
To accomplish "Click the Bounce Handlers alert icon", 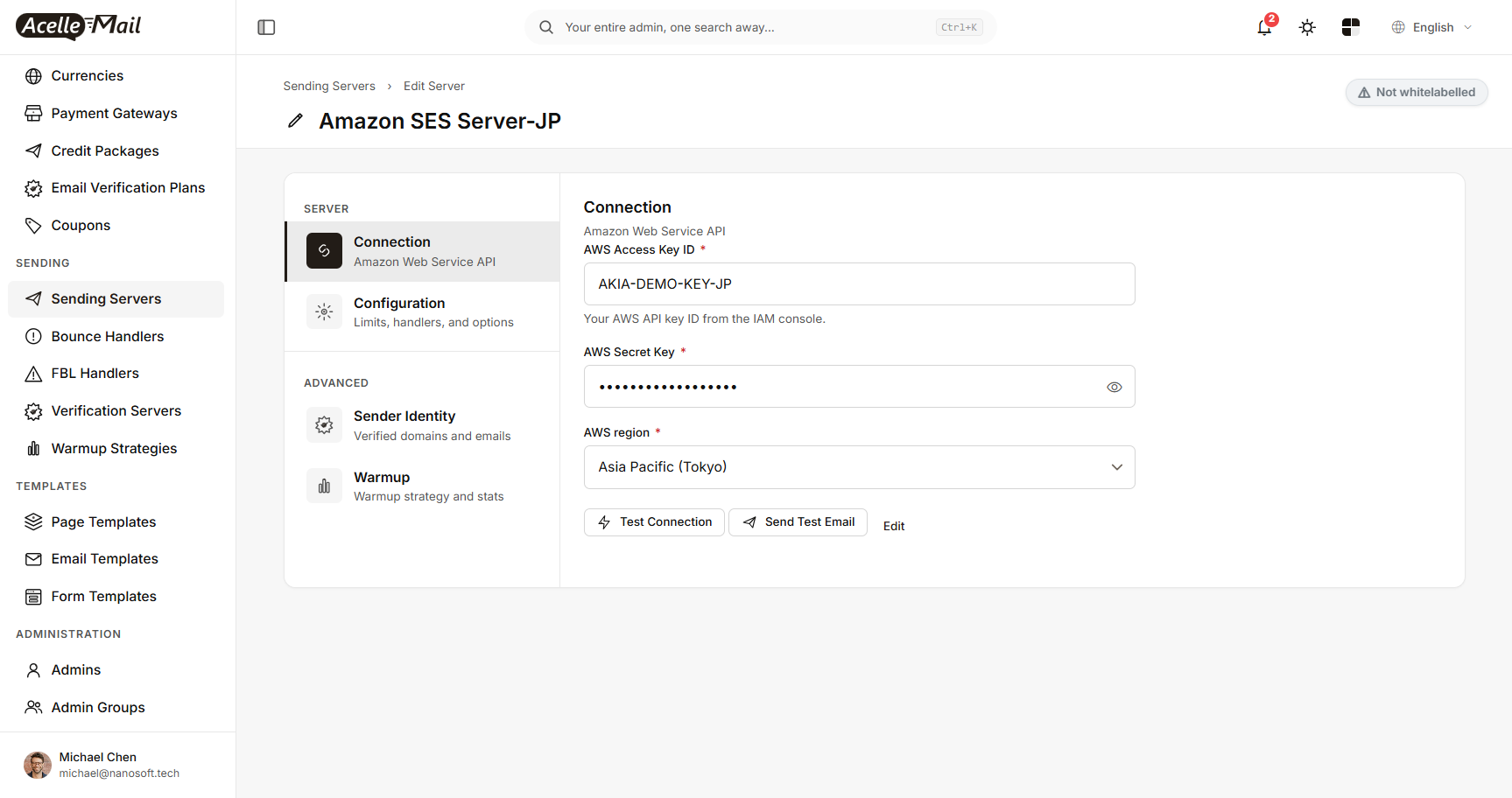I will tap(33, 336).
